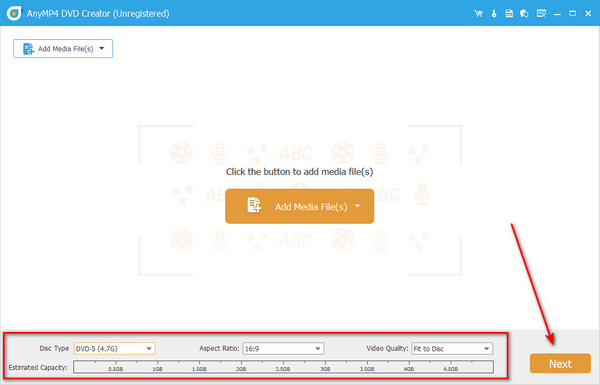The width and height of the screenshot is (600, 385).
Task: Click the 'Disc Type' label
Action: tap(54, 348)
